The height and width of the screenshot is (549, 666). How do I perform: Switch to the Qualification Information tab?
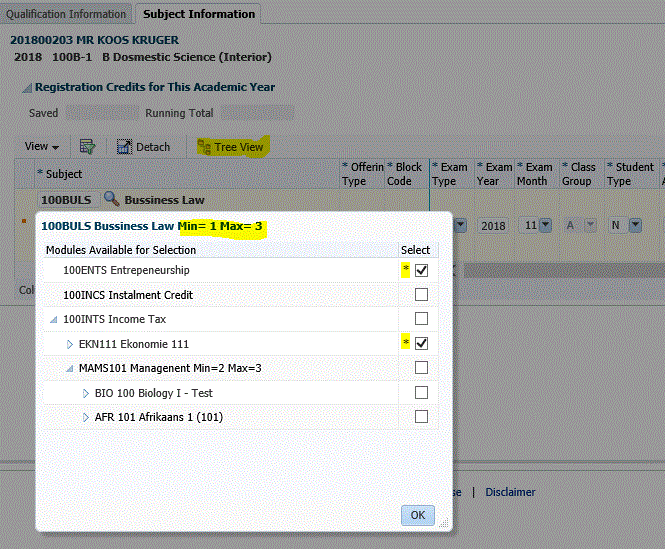tap(67, 14)
